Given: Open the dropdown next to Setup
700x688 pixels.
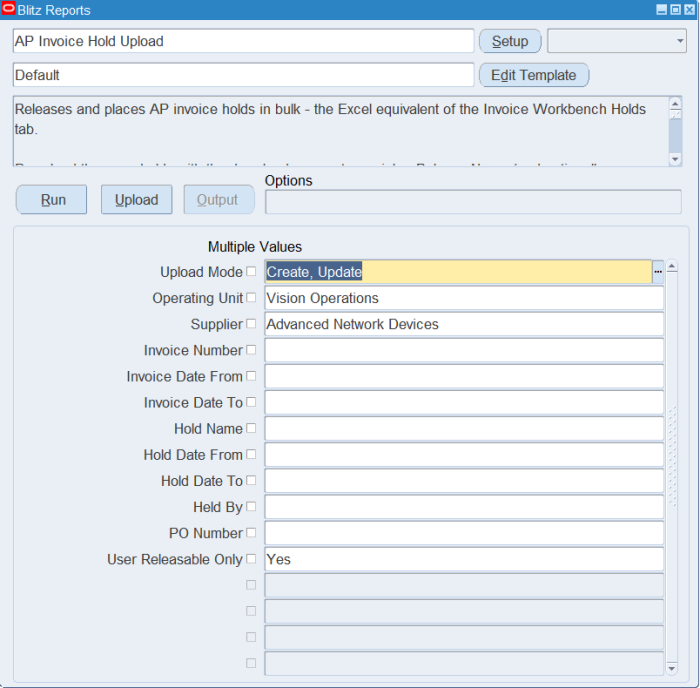Looking at the screenshot, I should click(x=617, y=41).
